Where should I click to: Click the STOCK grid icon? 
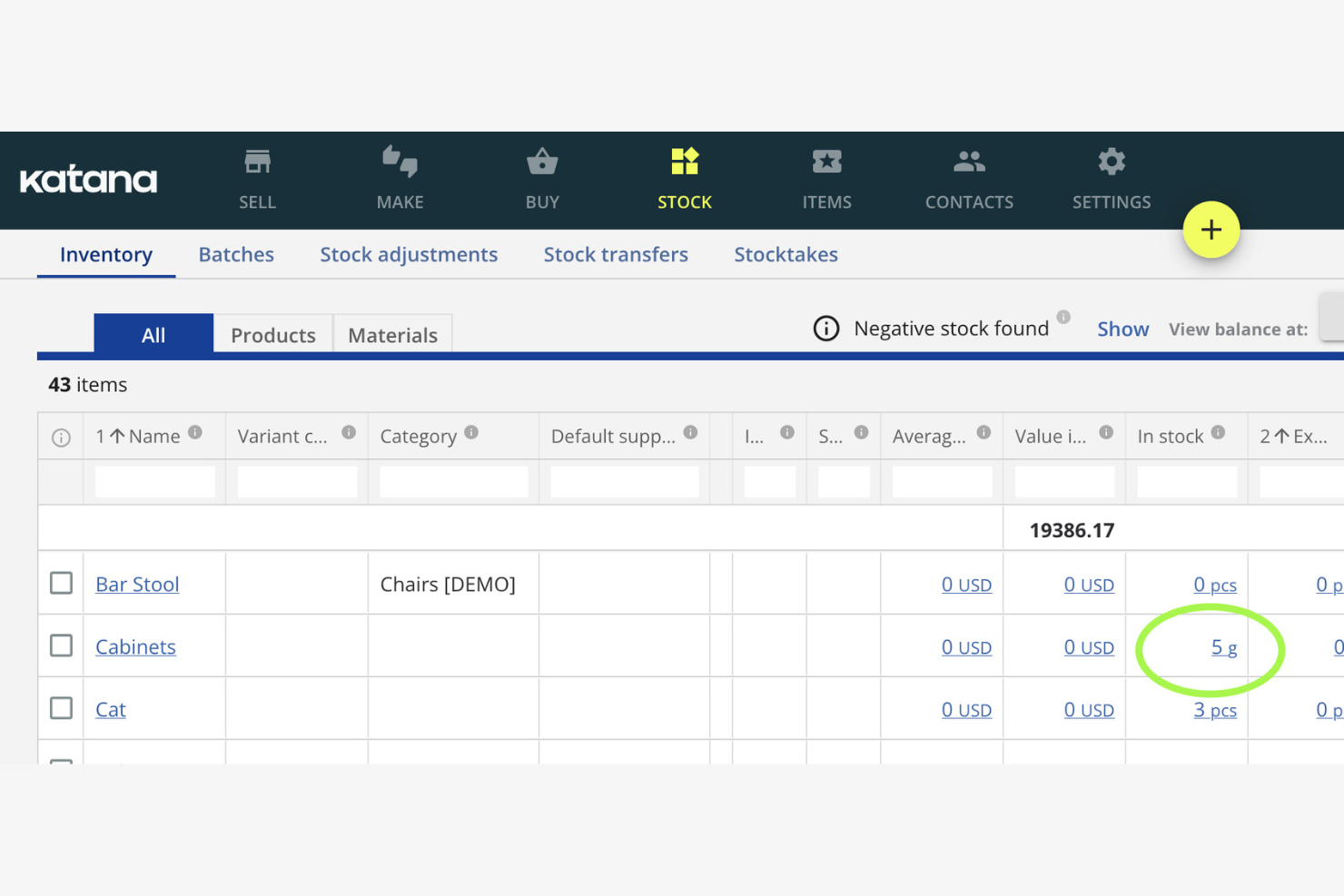point(685,161)
